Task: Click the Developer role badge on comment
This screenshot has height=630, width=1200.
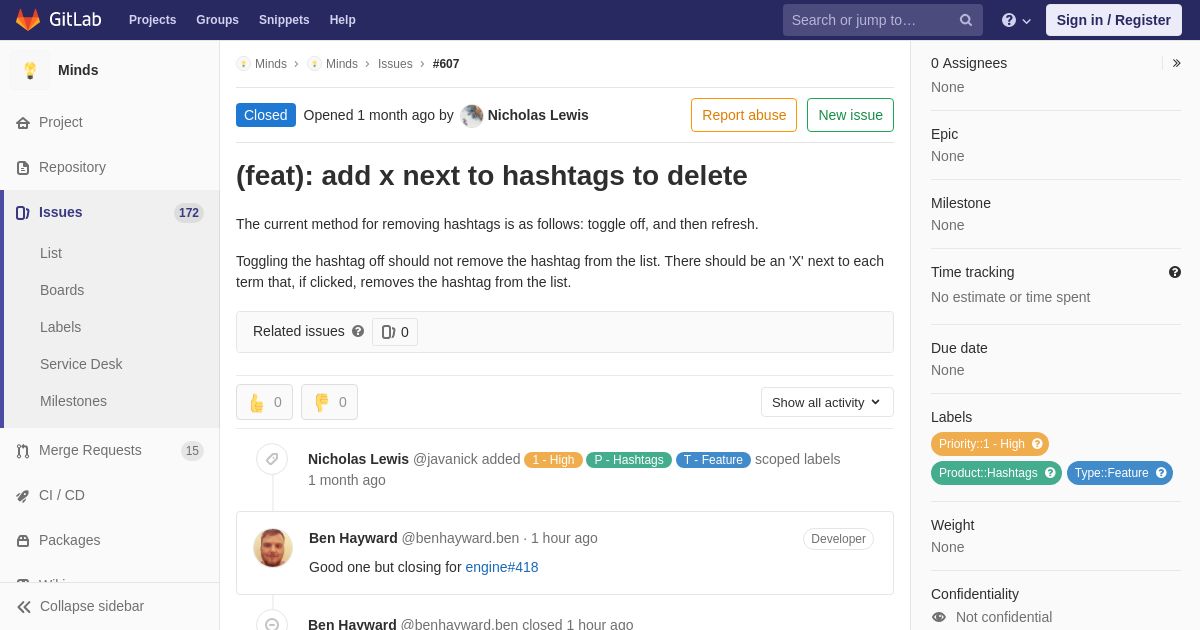Action: coord(838,539)
